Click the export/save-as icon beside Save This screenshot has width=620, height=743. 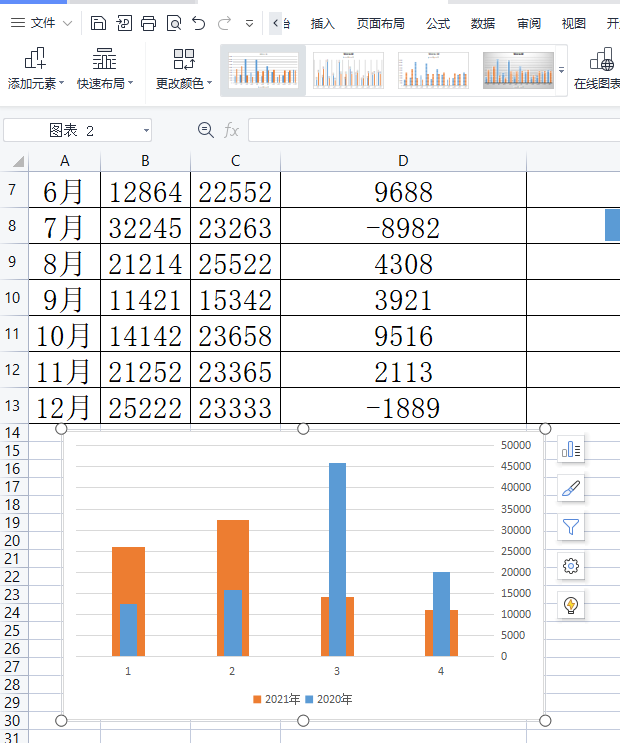pyautogui.click(x=124, y=23)
